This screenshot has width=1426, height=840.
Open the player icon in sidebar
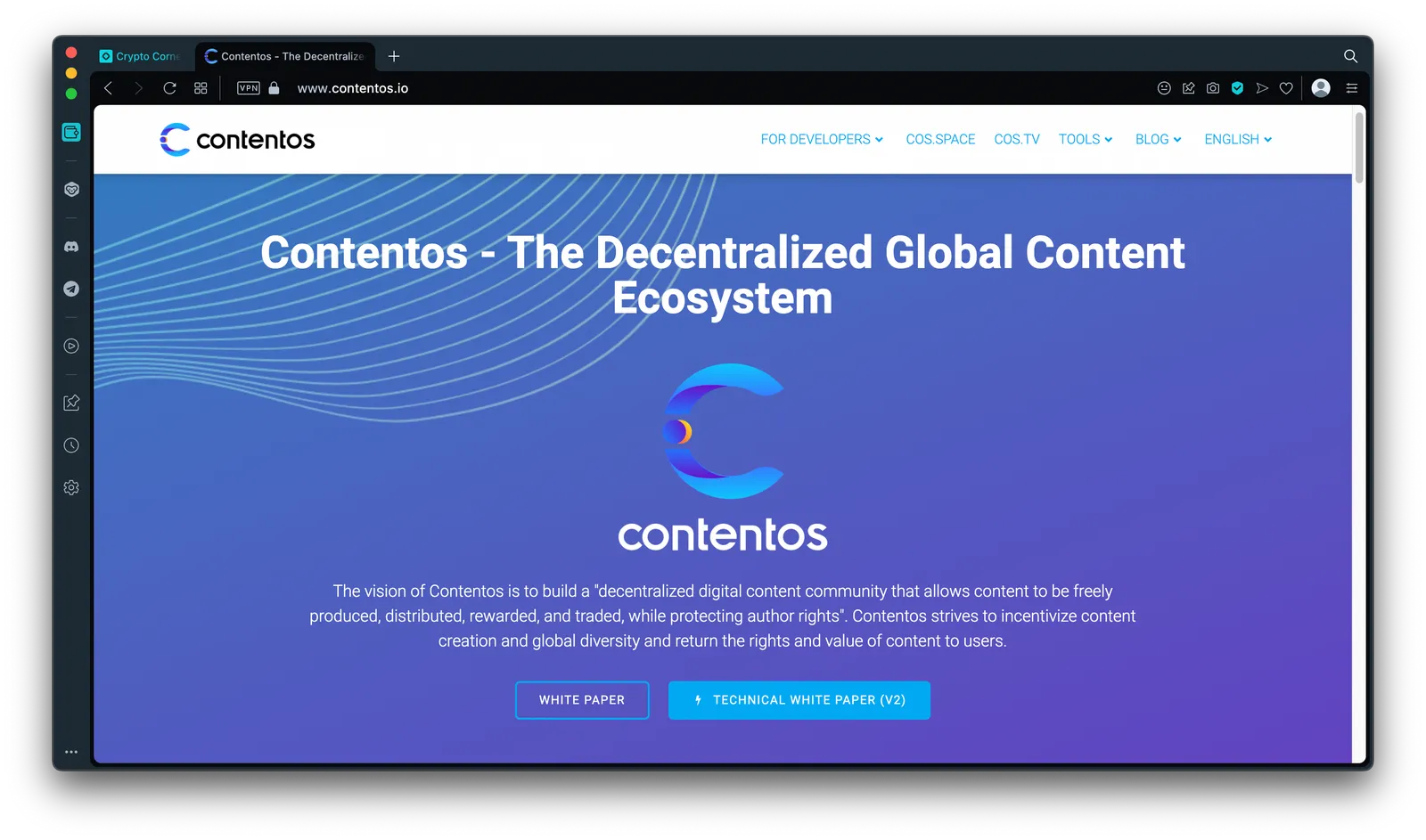point(71,346)
